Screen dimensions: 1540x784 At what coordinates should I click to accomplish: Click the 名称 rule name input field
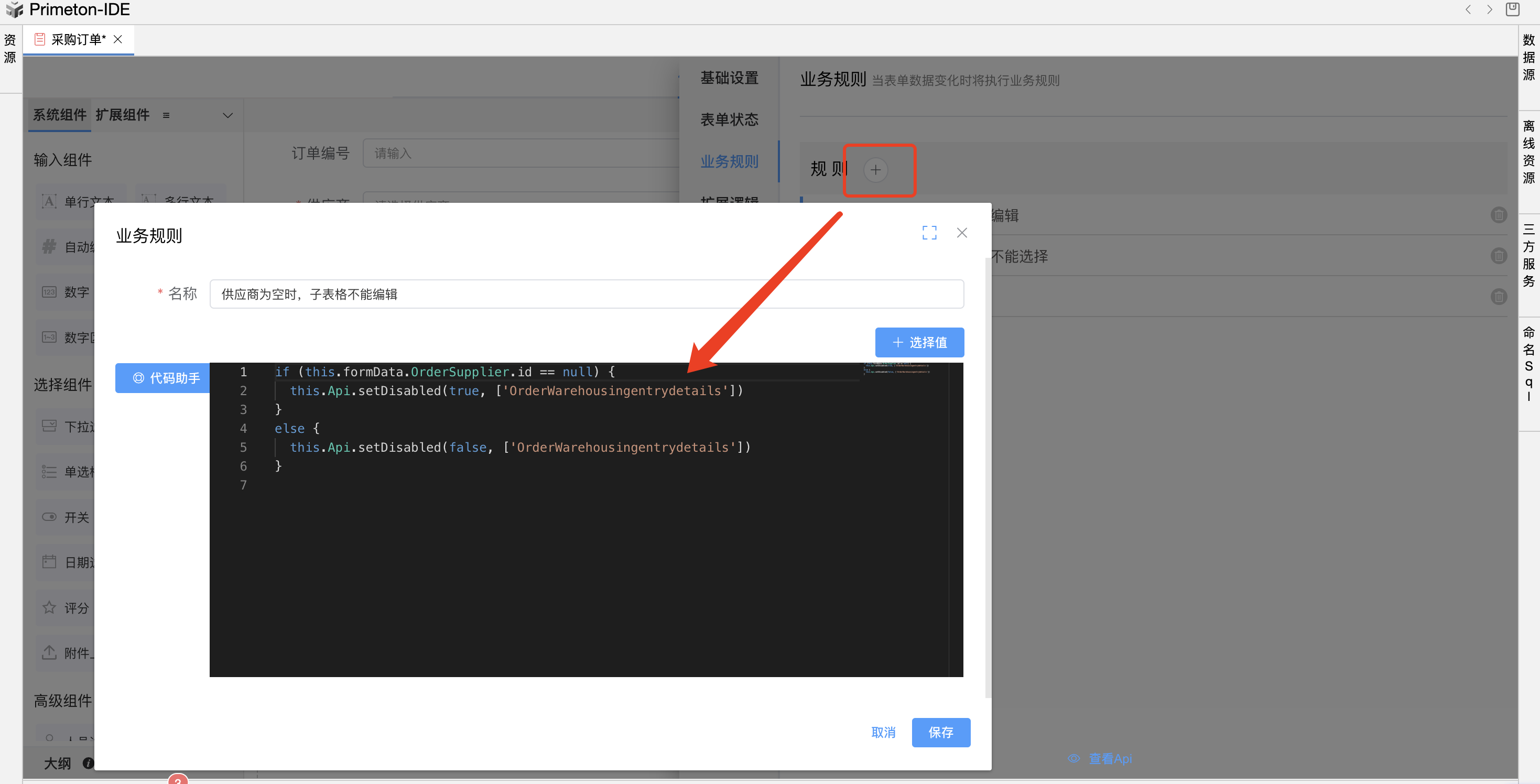(586, 294)
